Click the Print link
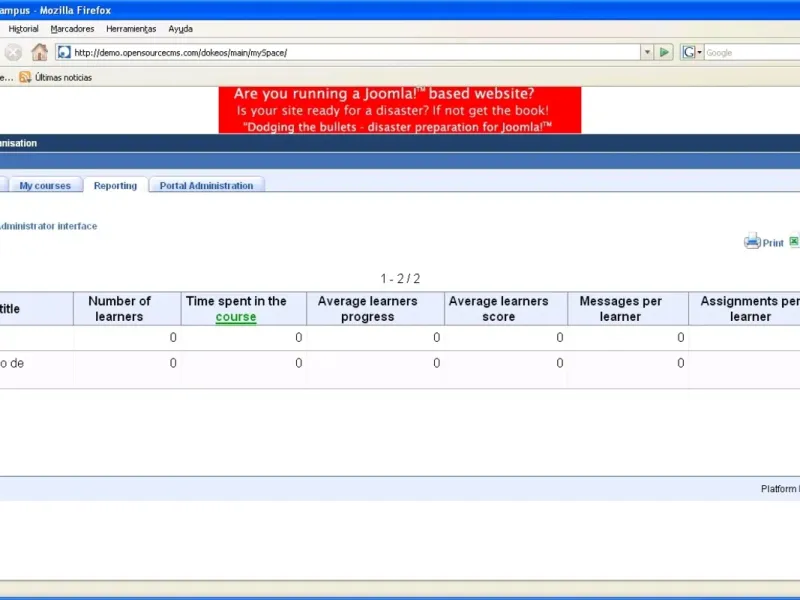This screenshot has width=800, height=600. [773, 243]
